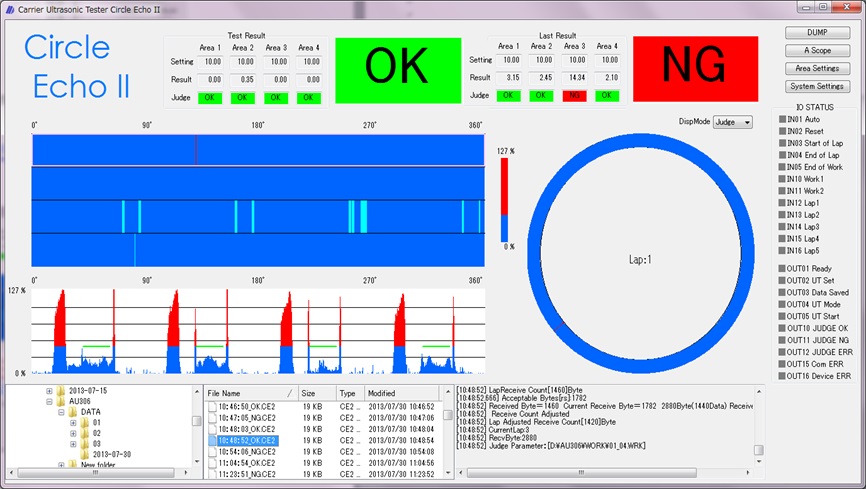The height and width of the screenshot is (489, 866).
Task: Click file icon of 10:54:06_NG.CE2
Action: [212, 452]
